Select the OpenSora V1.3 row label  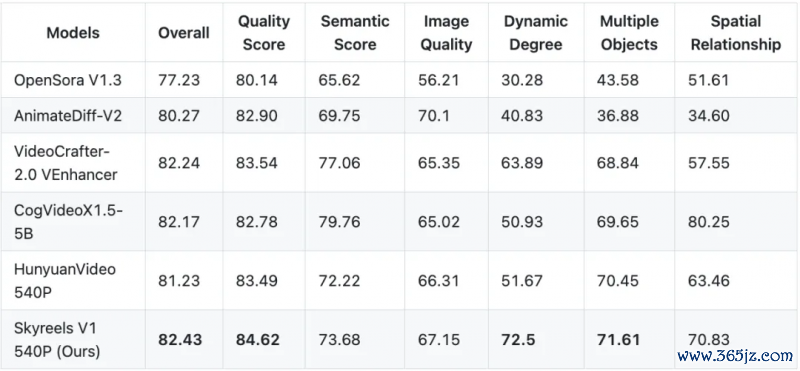68,80
